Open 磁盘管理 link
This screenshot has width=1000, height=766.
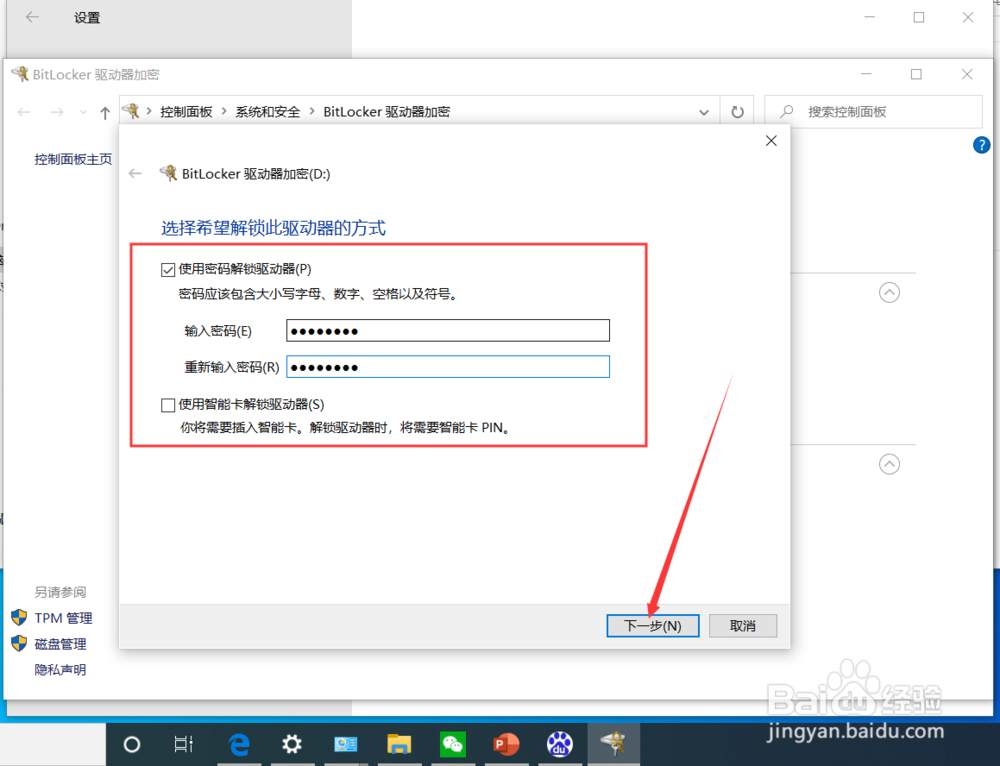click(x=60, y=644)
